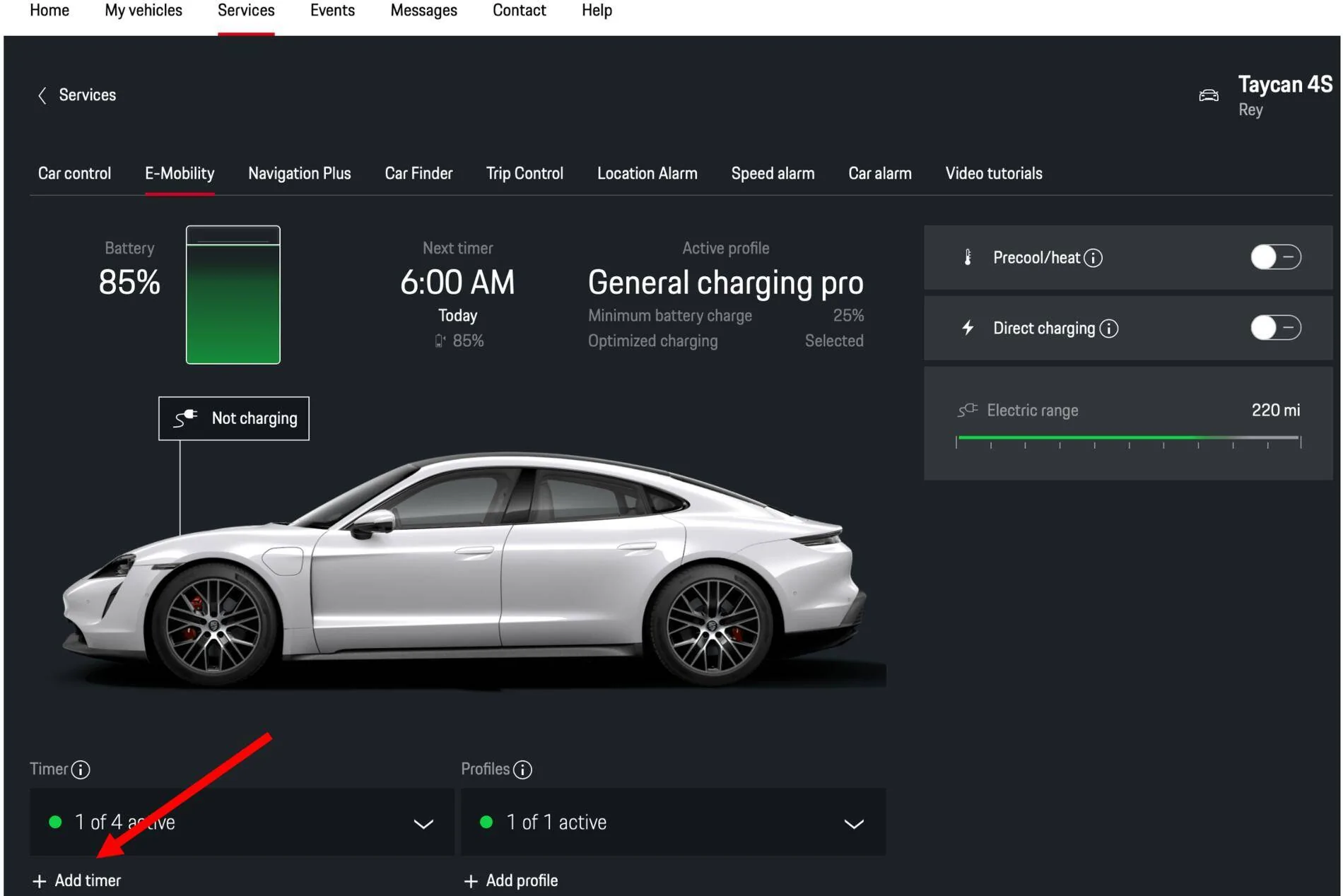The width and height of the screenshot is (1343, 896).
Task: Click the plug icon in Not charging label
Action: click(186, 418)
